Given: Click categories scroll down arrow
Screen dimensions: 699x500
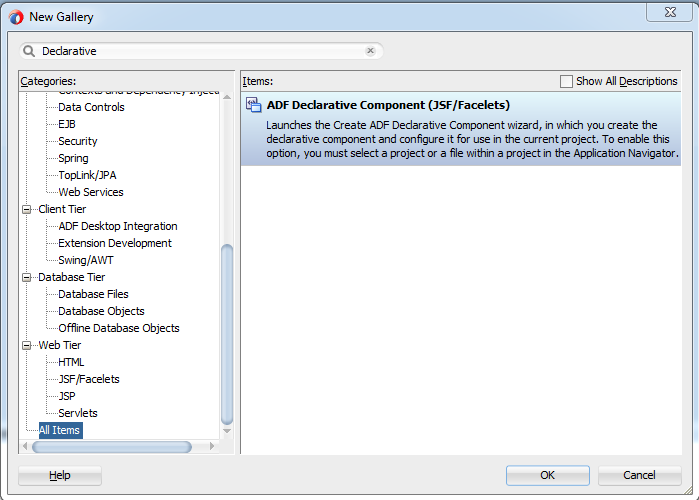Looking at the screenshot, I should coord(227,431).
